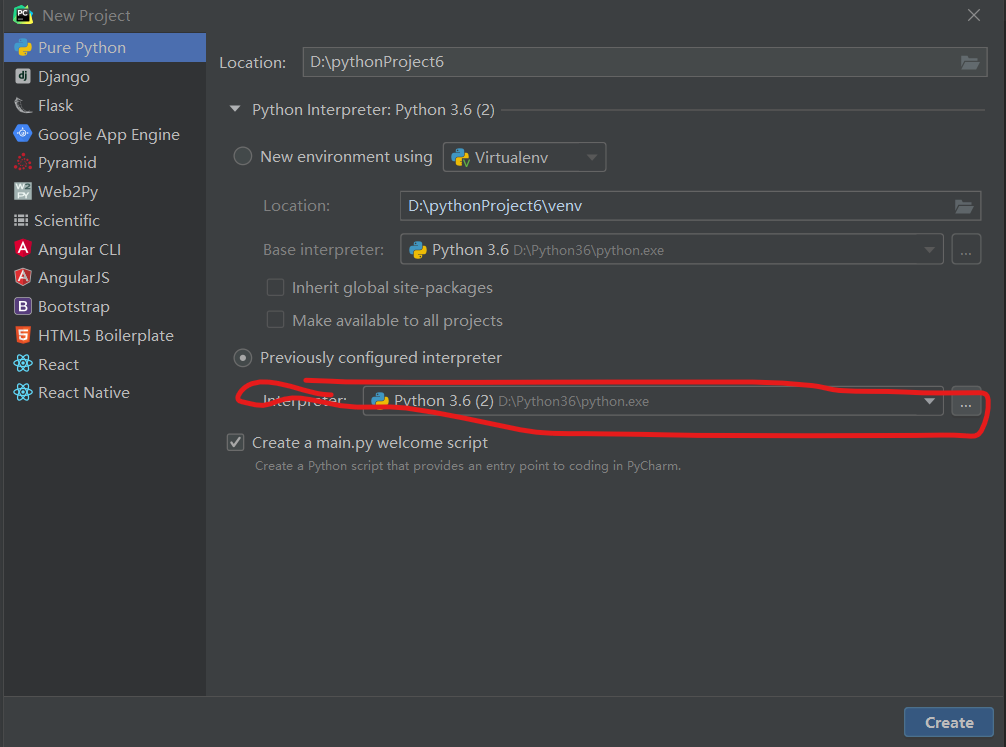Click the Create button

948,722
